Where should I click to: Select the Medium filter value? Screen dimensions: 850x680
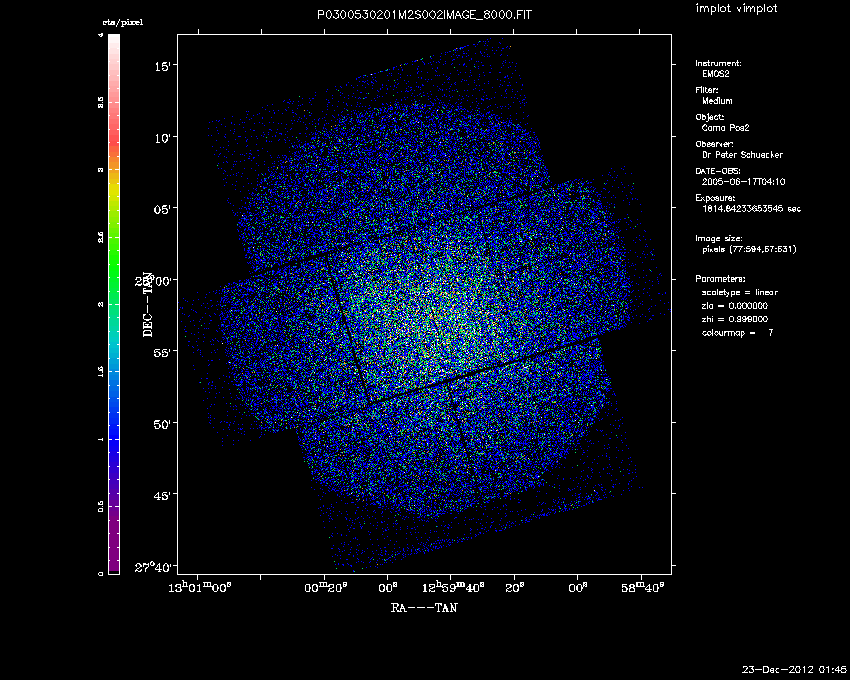[x=717, y=101]
